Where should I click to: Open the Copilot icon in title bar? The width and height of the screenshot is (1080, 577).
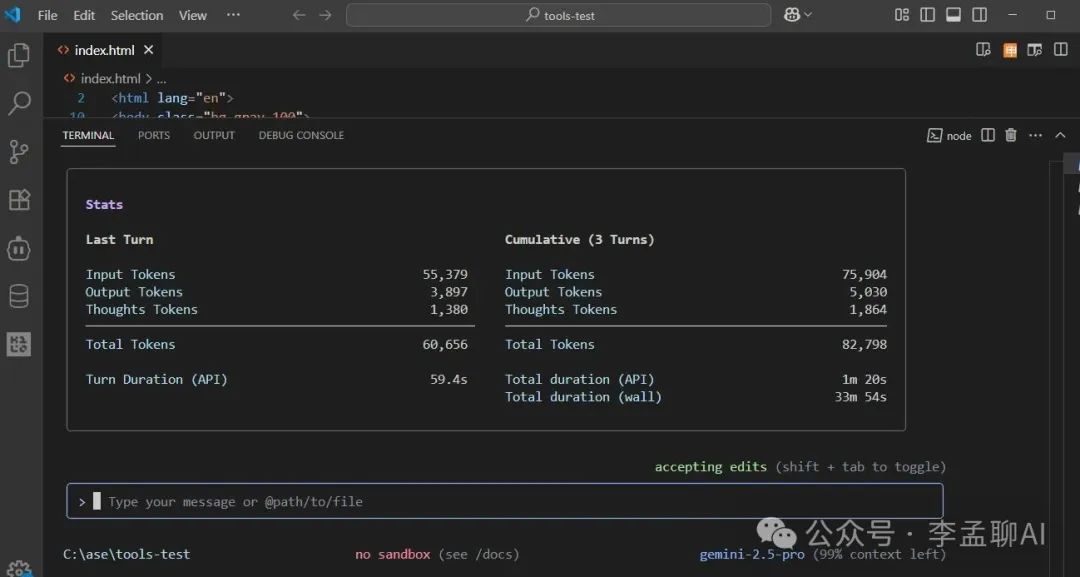[792, 14]
